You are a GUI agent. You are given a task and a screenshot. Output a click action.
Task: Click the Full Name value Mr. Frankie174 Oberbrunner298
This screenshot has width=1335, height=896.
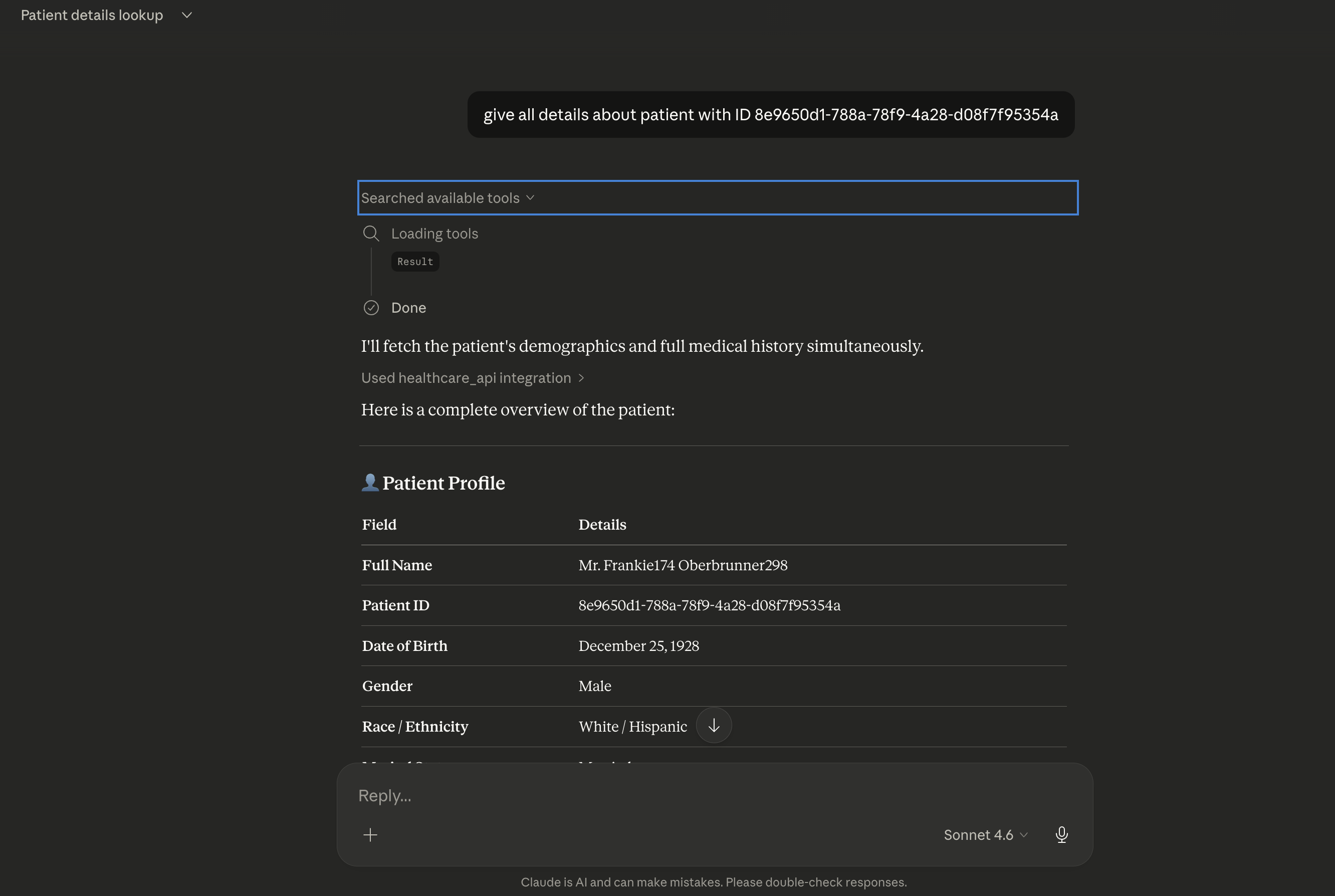pos(683,565)
